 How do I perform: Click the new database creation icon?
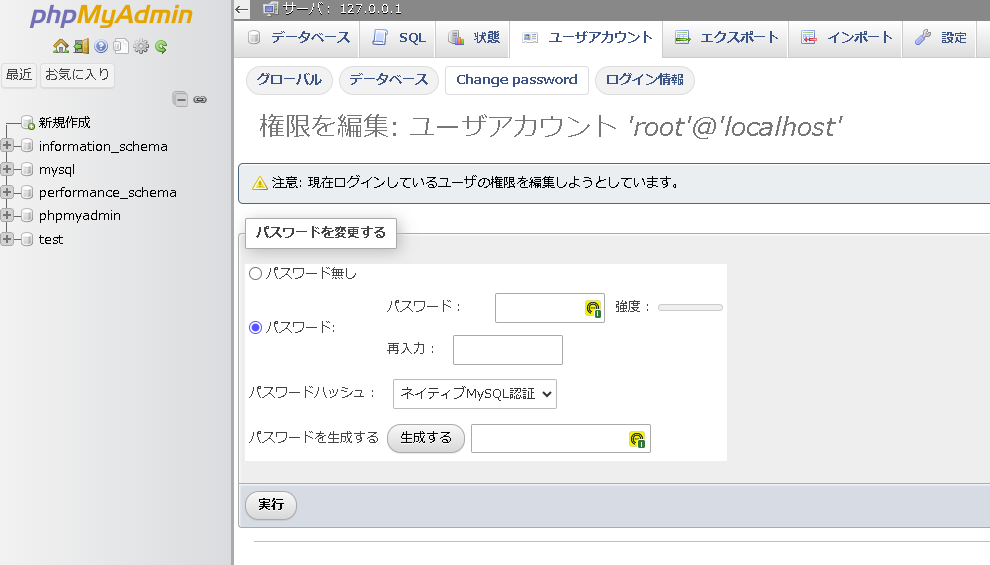(x=27, y=122)
